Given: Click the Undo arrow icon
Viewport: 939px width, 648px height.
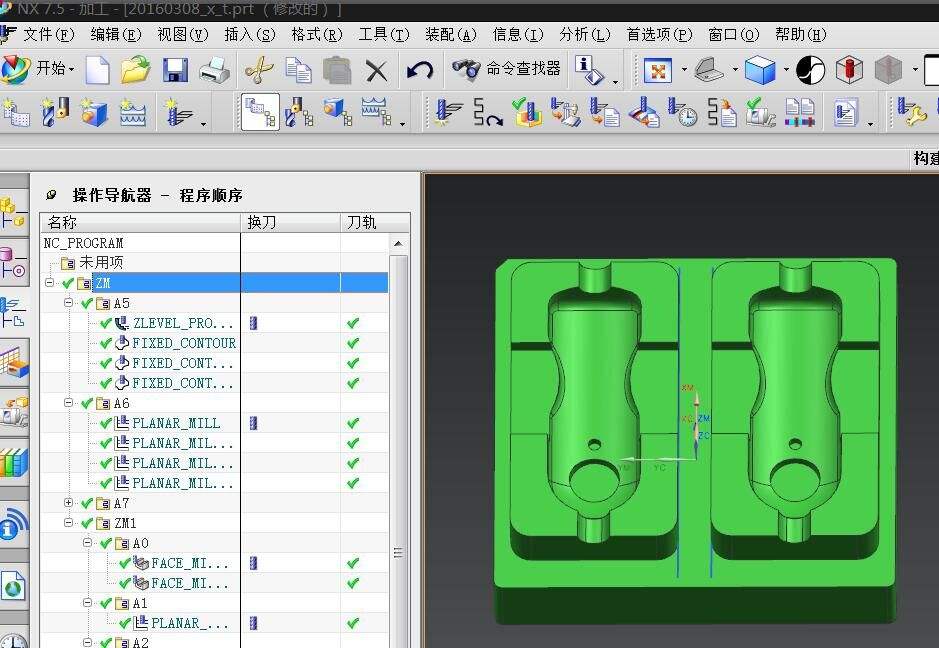Looking at the screenshot, I should click(x=419, y=70).
